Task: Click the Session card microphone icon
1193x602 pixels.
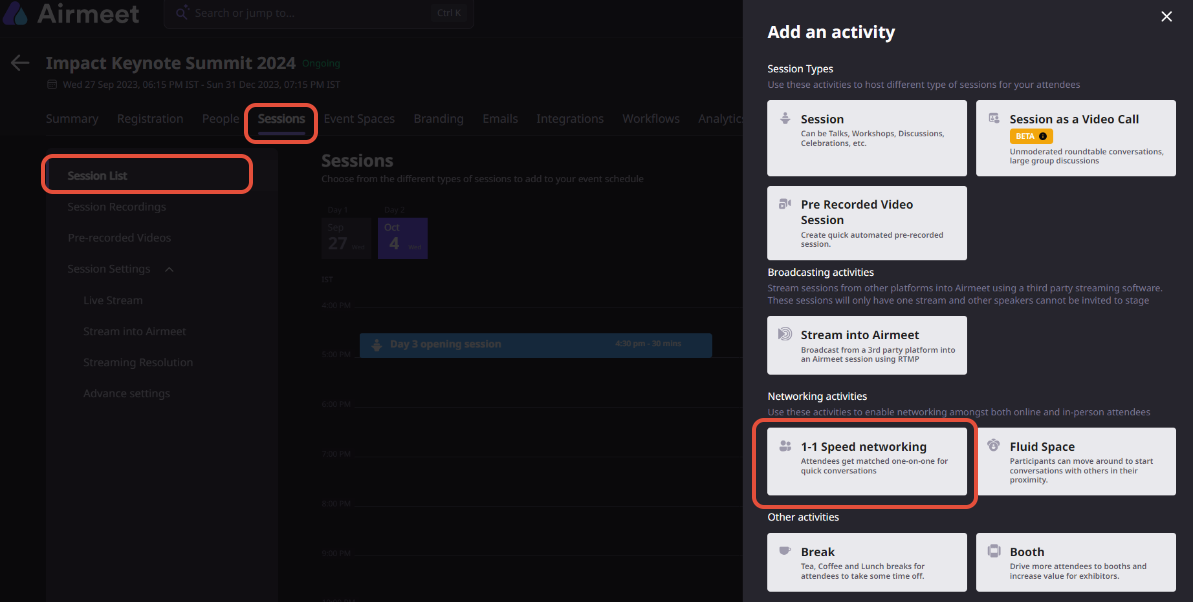Action: [x=784, y=119]
